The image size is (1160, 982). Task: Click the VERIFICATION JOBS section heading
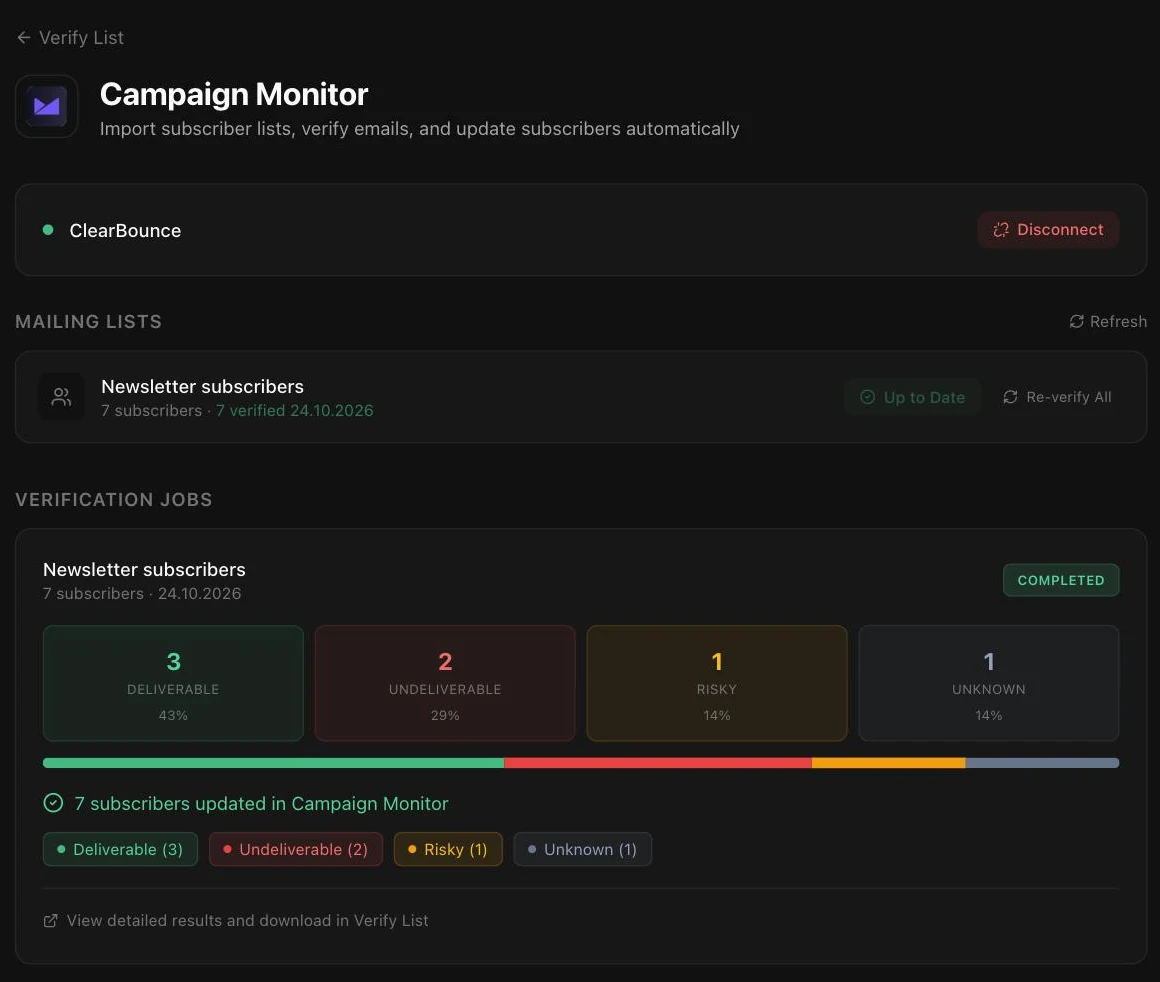[114, 500]
